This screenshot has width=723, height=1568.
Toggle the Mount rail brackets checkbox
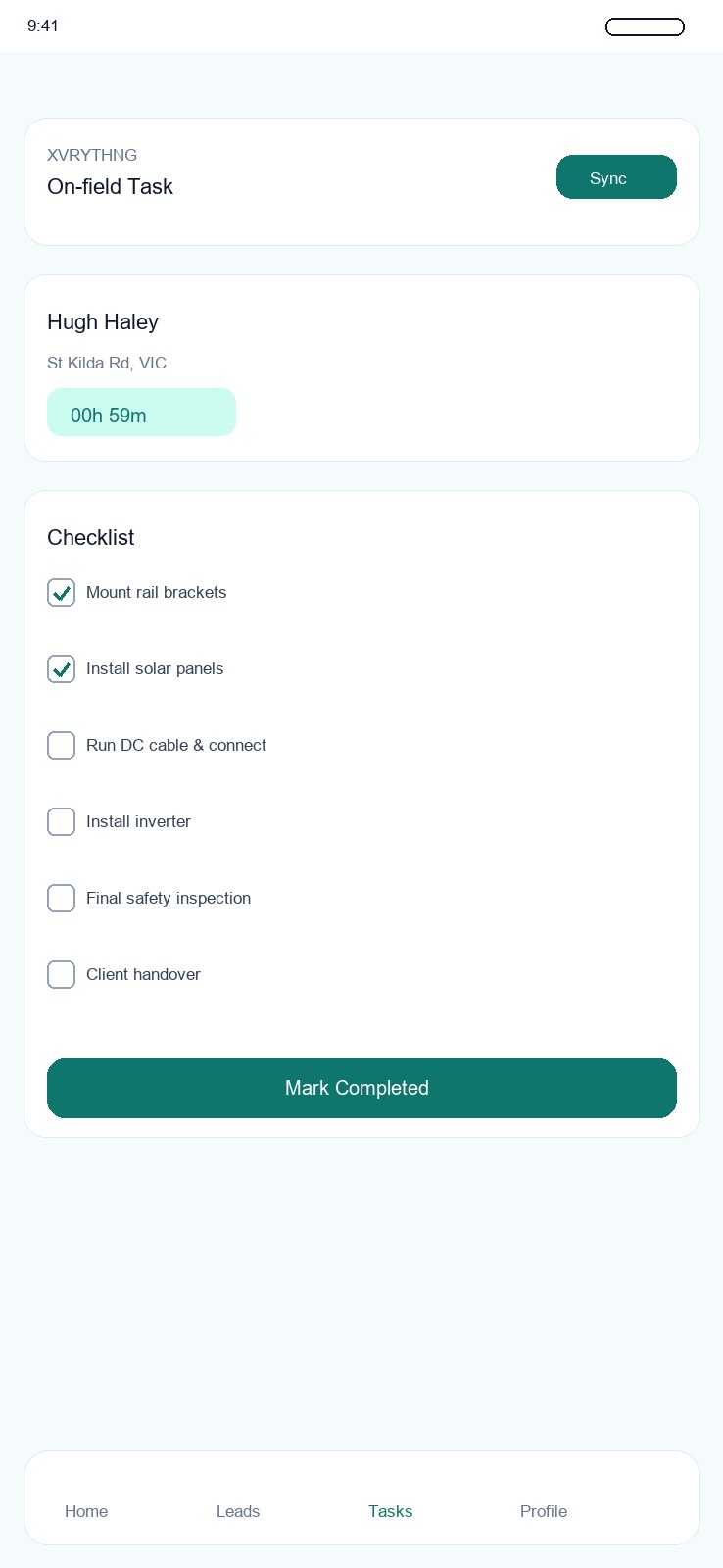click(x=61, y=592)
